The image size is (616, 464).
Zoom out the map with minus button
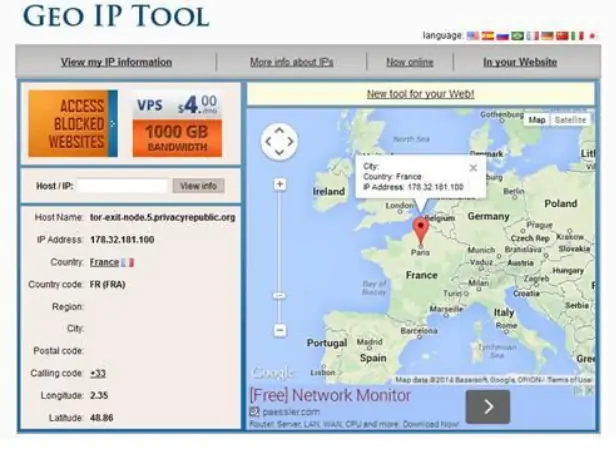pyautogui.click(x=280, y=330)
